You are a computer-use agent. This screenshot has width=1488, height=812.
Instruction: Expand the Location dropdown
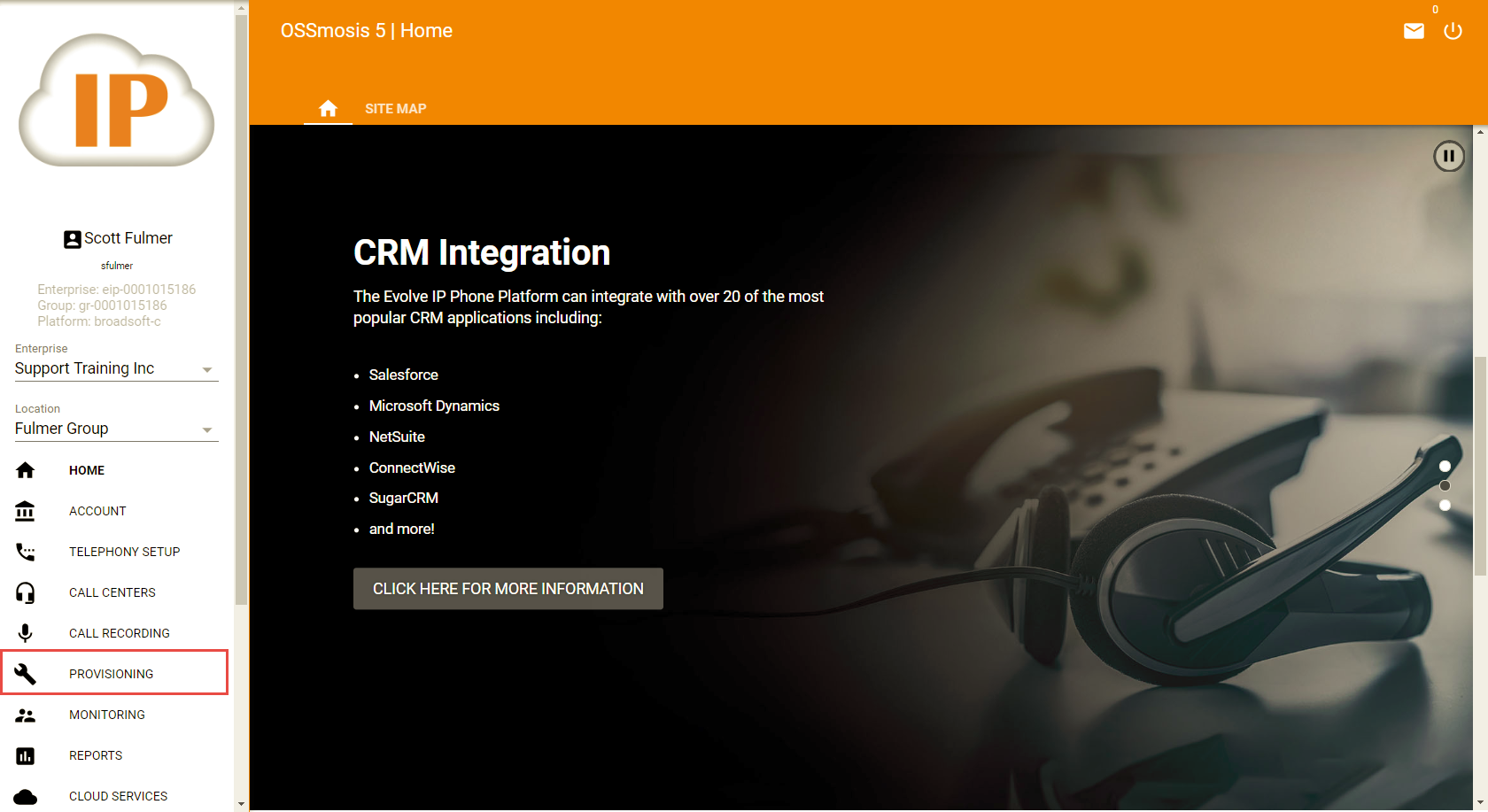(x=116, y=429)
